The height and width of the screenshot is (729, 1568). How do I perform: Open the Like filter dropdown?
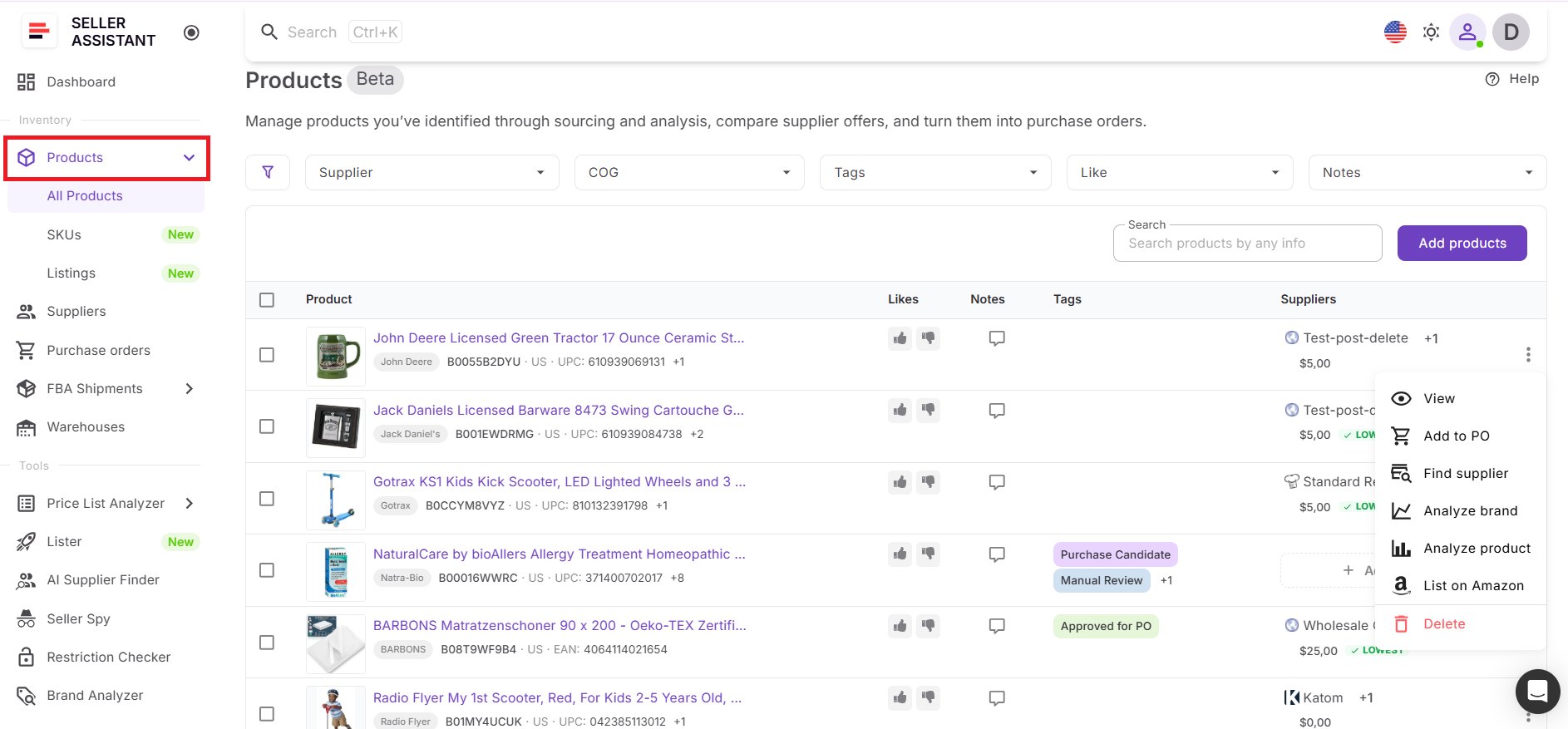click(x=1180, y=172)
